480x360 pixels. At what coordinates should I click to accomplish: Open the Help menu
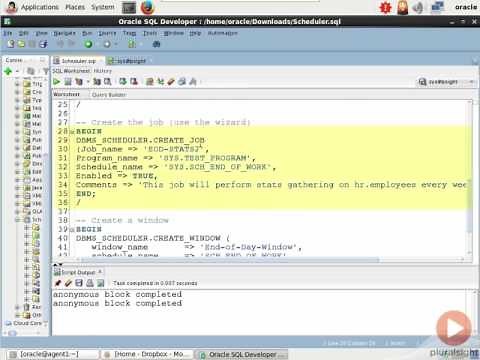click(x=195, y=33)
